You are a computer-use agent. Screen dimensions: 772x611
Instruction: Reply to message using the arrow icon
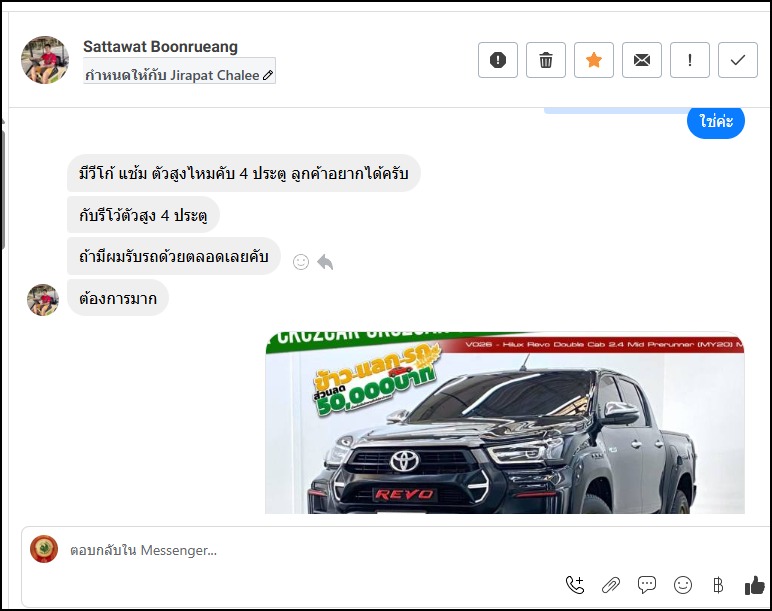tap(325, 261)
